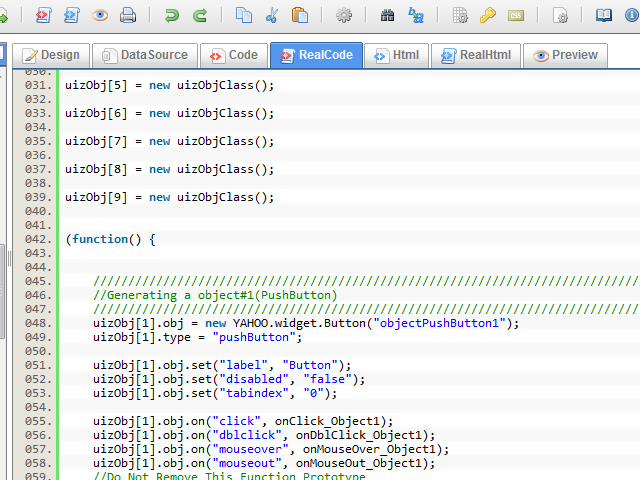Viewport: 640px width, 480px height.
Task: Click the golden key icon
Action: coord(488,15)
